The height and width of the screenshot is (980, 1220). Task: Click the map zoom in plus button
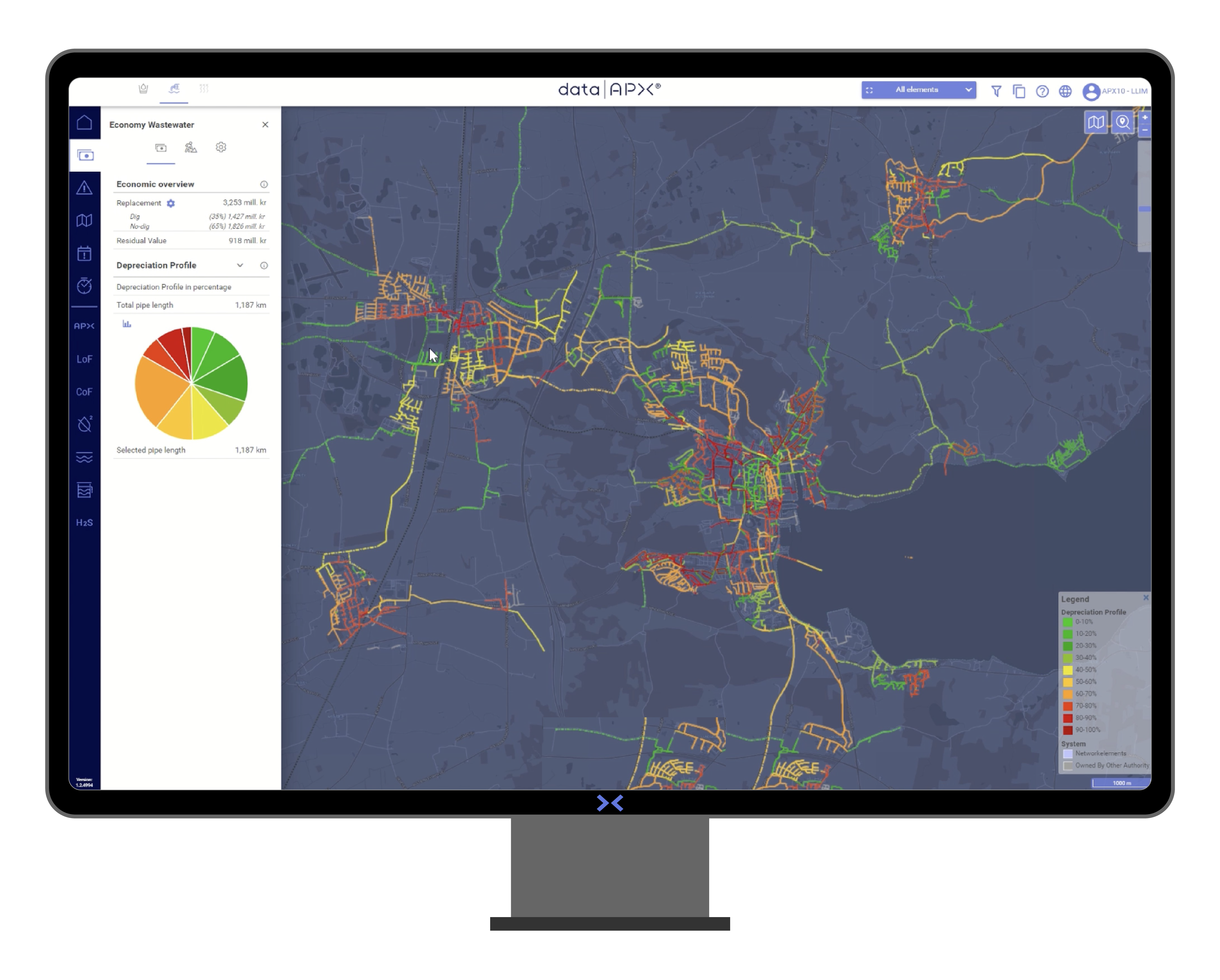coord(1144,118)
